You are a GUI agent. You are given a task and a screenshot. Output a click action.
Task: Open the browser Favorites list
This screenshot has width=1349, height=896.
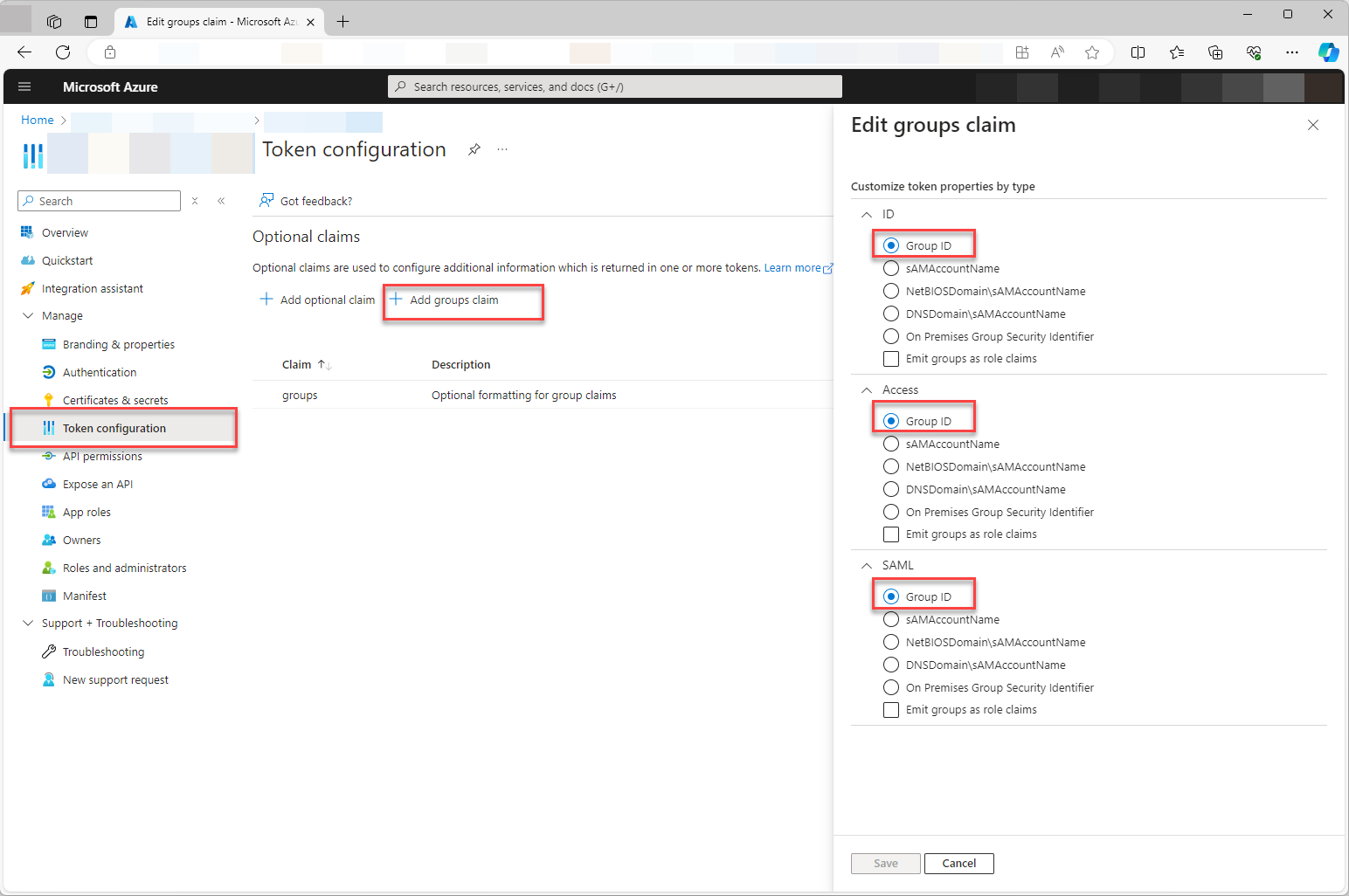1177,52
